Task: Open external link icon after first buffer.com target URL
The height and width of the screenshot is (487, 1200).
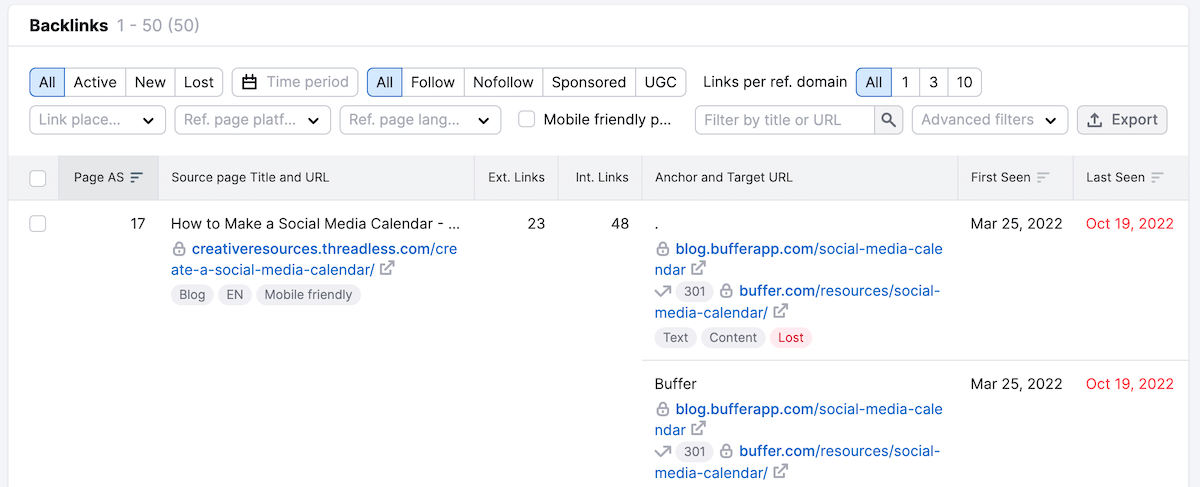Action: click(780, 313)
